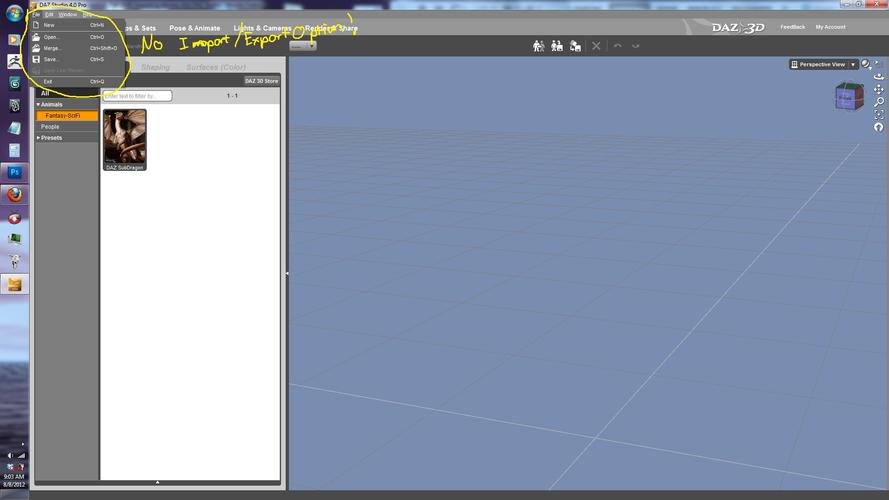The height and width of the screenshot is (500, 889).
Task: Select the DAZ SubDragon thumbnail
Action: click(x=125, y=140)
